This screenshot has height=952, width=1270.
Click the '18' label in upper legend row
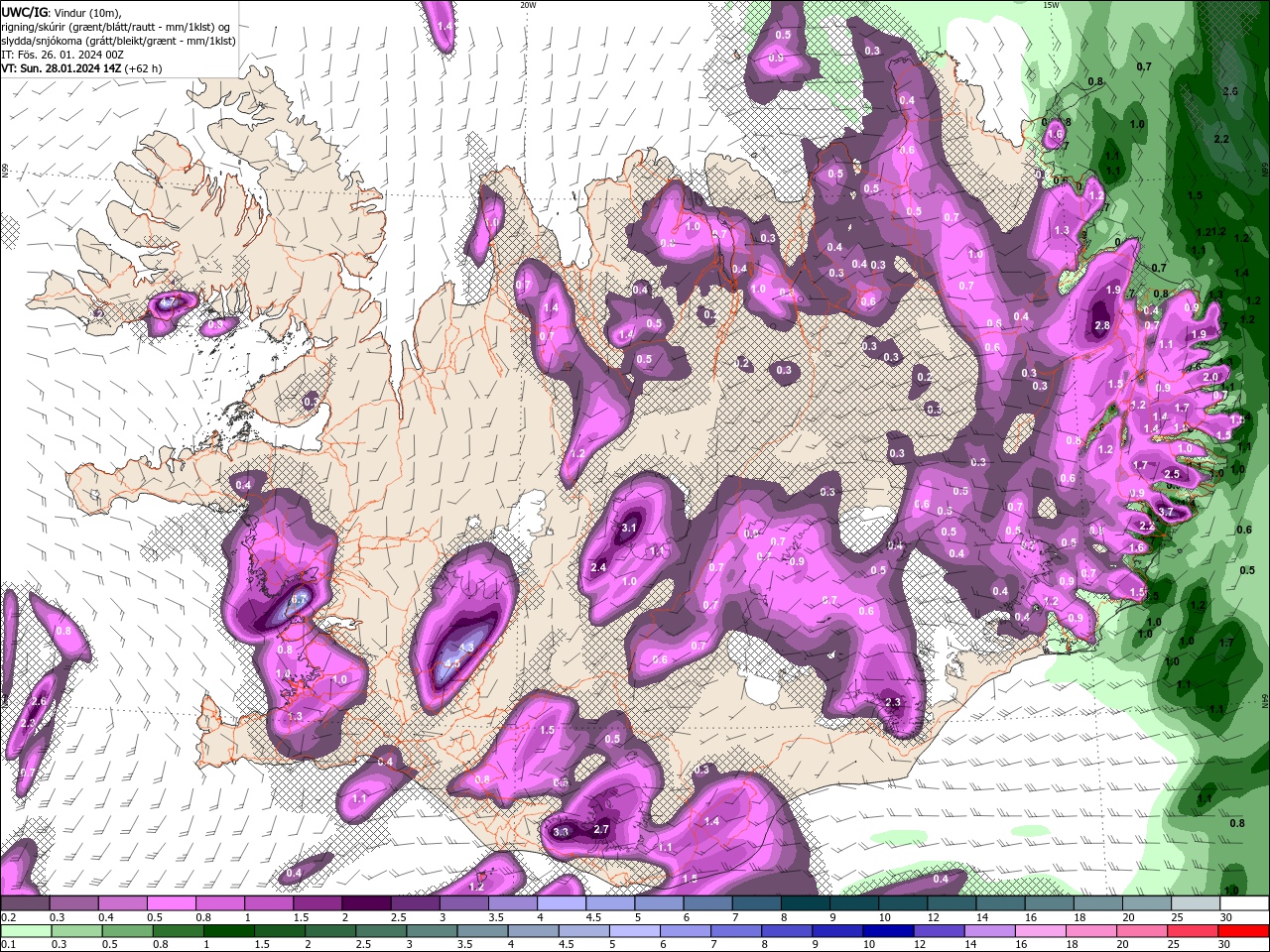(1079, 917)
